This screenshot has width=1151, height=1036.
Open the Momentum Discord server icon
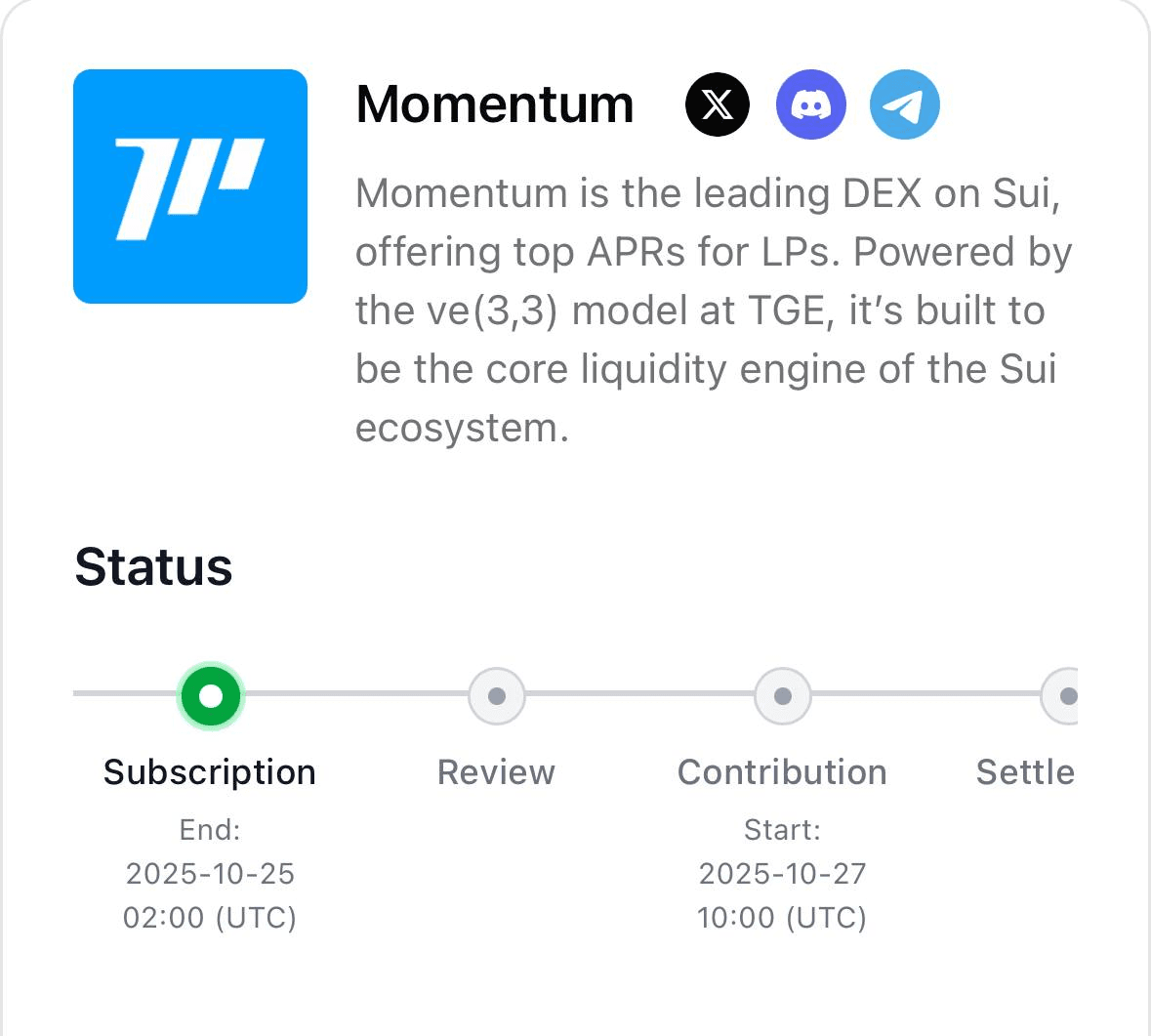[x=810, y=104]
